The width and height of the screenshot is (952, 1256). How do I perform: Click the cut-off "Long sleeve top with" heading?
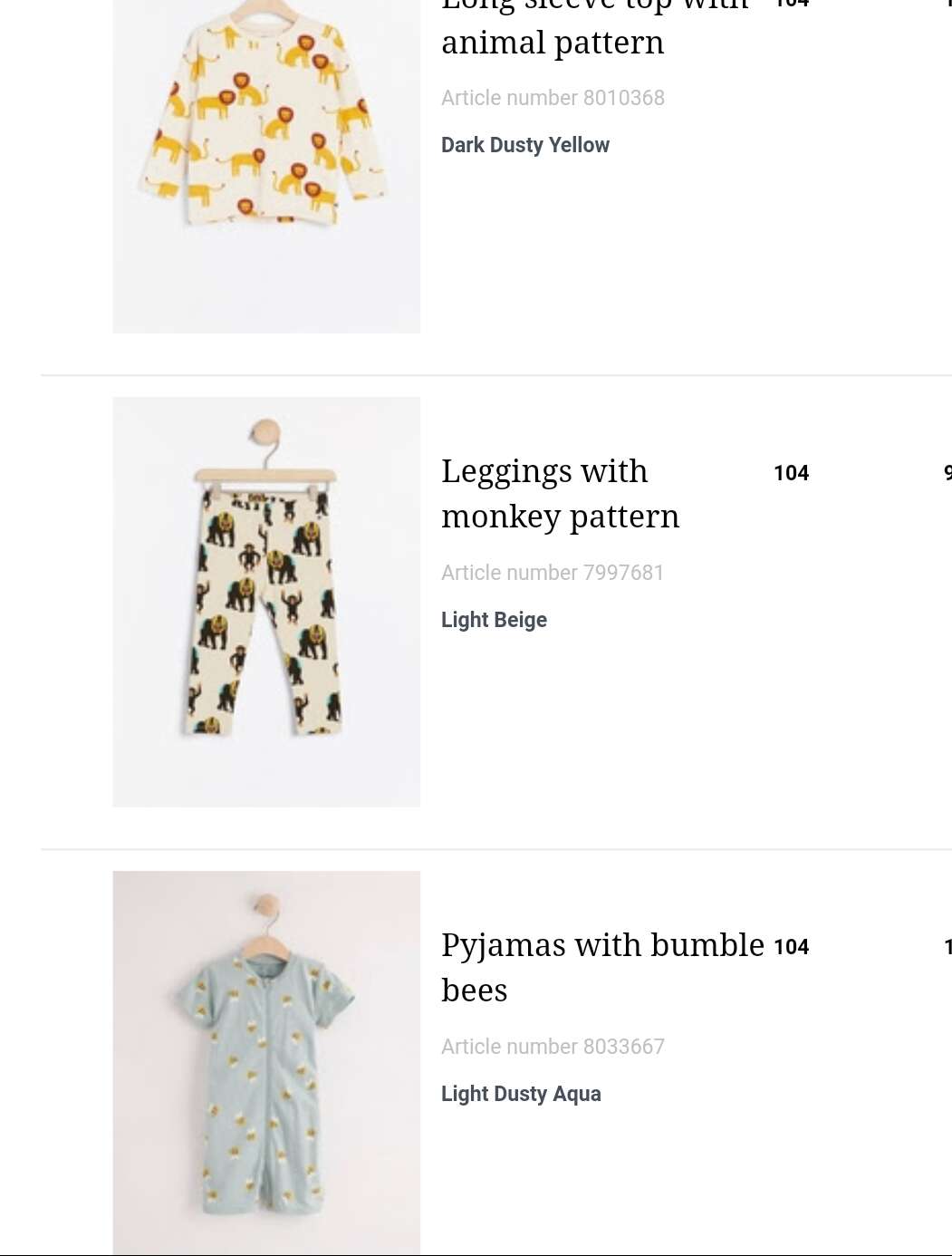595,5
